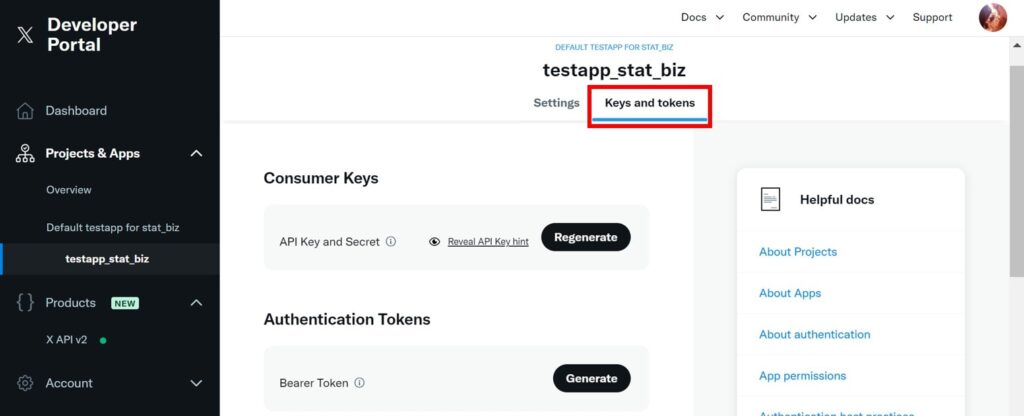The height and width of the screenshot is (416, 1024).
Task: Click the Projects & Apps hierarchy icon
Action: pos(26,154)
